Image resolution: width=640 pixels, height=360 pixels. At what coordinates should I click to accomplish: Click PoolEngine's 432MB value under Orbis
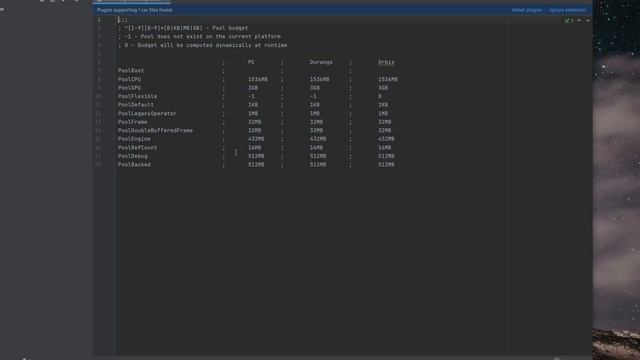coord(386,139)
